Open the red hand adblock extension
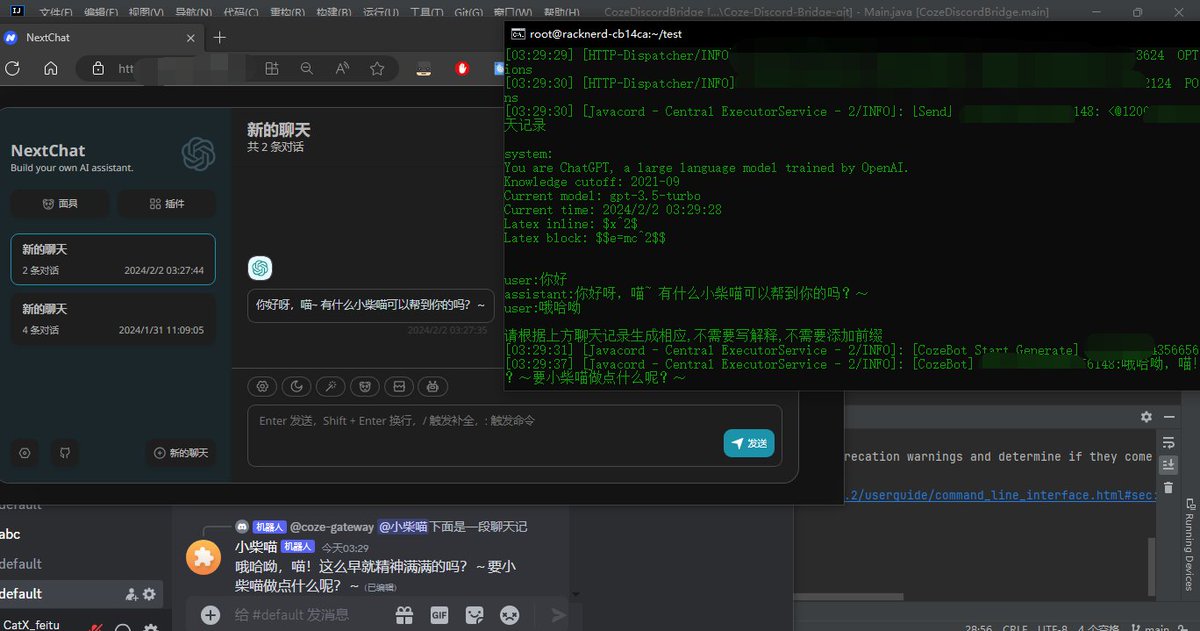The height and width of the screenshot is (631, 1200). [x=463, y=69]
